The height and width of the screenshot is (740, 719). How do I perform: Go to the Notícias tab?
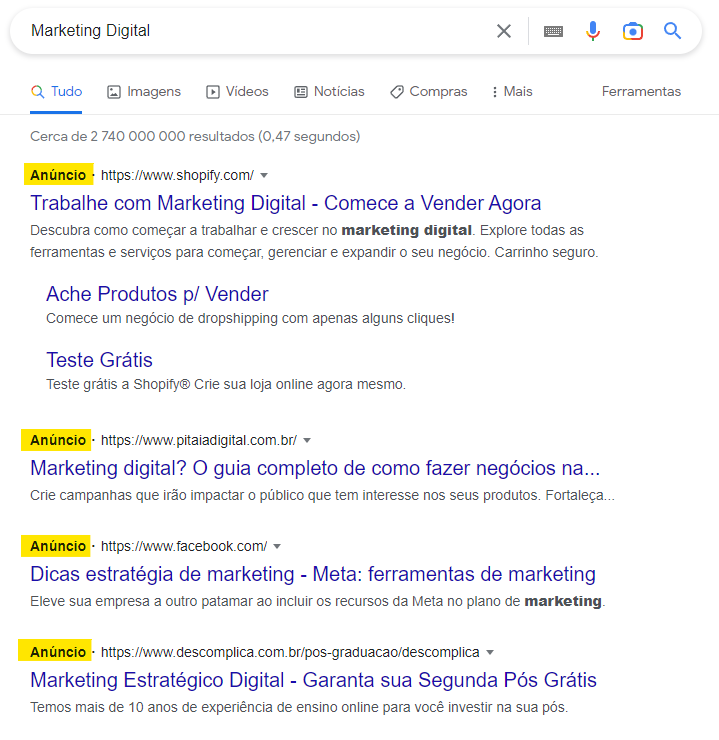click(329, 92)
